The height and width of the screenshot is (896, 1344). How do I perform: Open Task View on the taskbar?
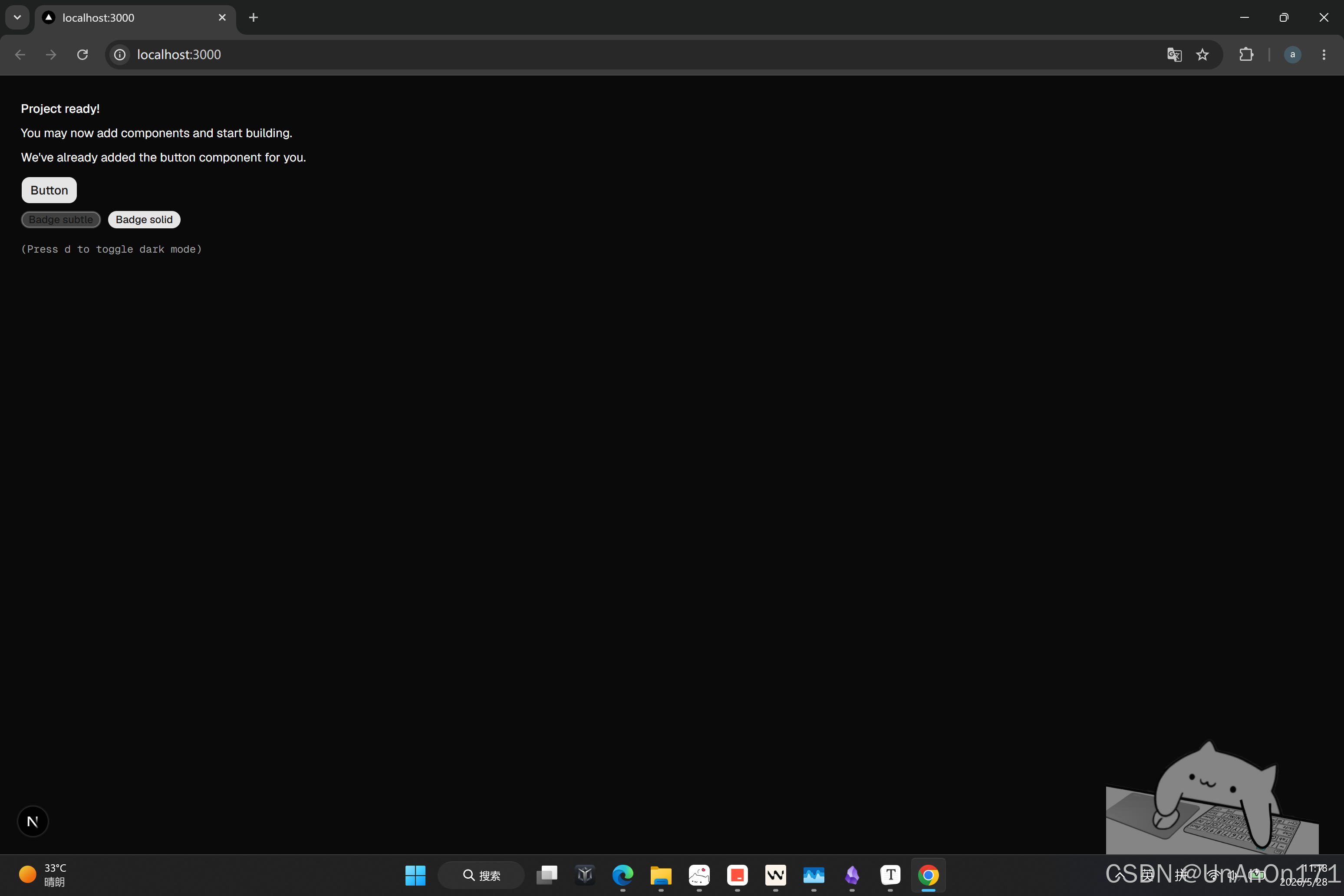(547, 875)
